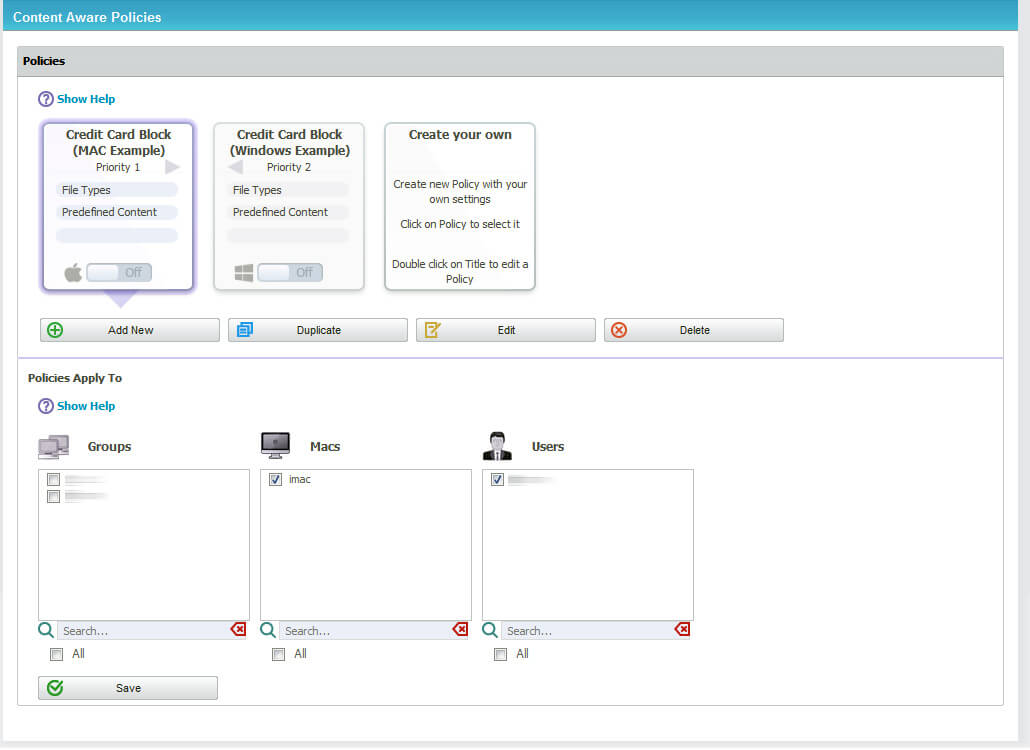Click the help icon under Policies header

click(45, 99)
